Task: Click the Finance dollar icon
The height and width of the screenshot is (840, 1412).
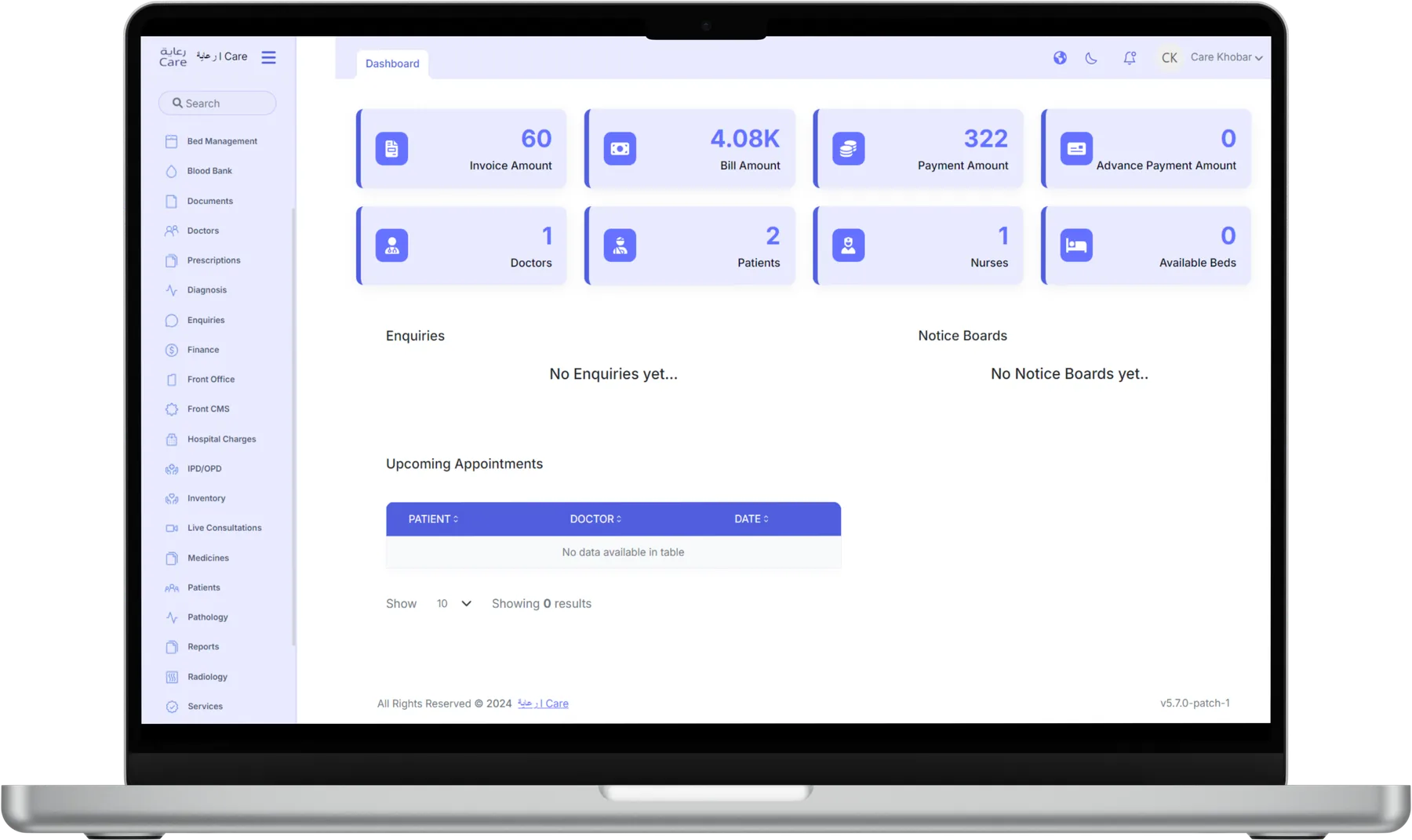Action: (172, 350)
